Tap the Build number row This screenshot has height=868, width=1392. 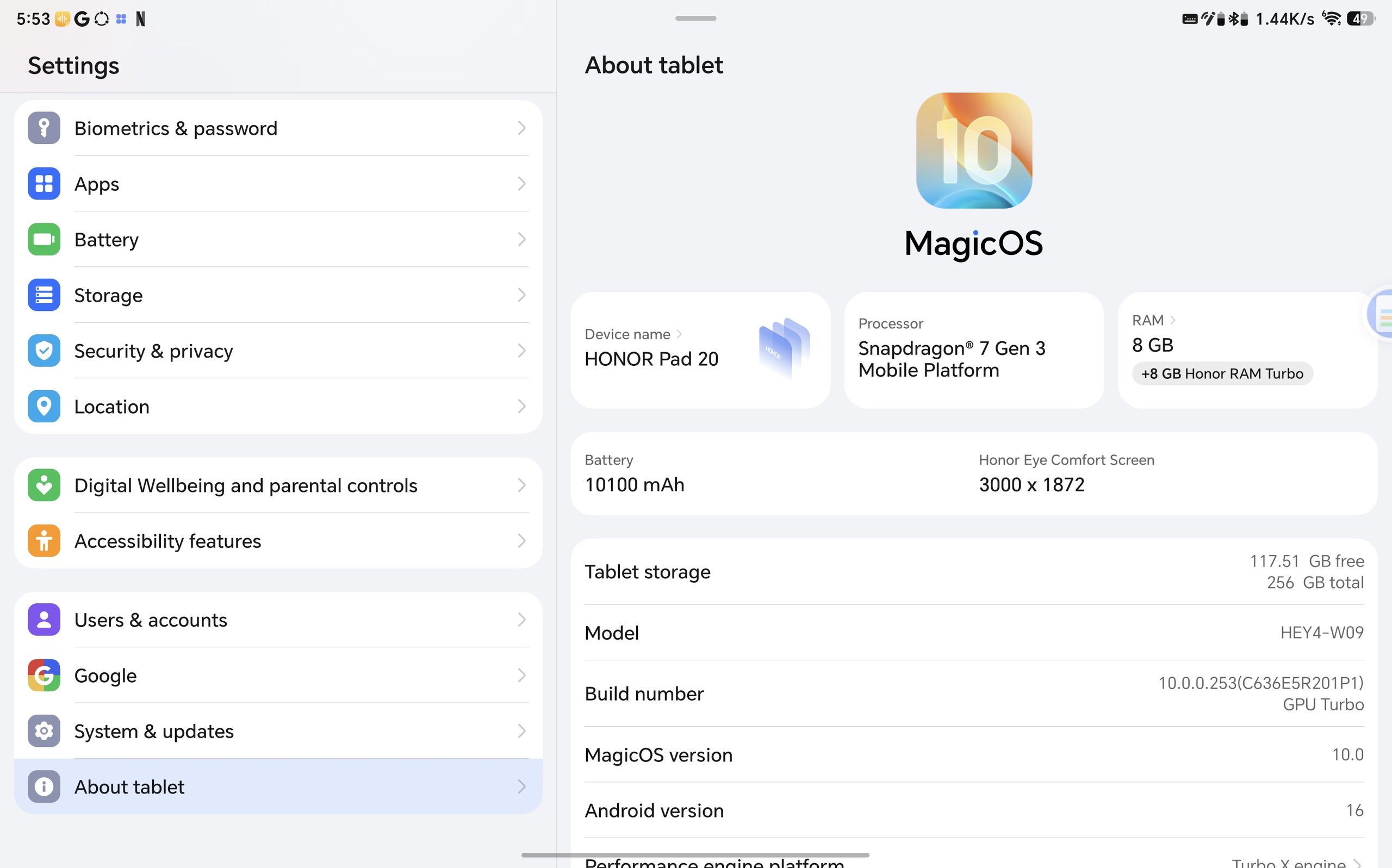click(x=974, y=694)
